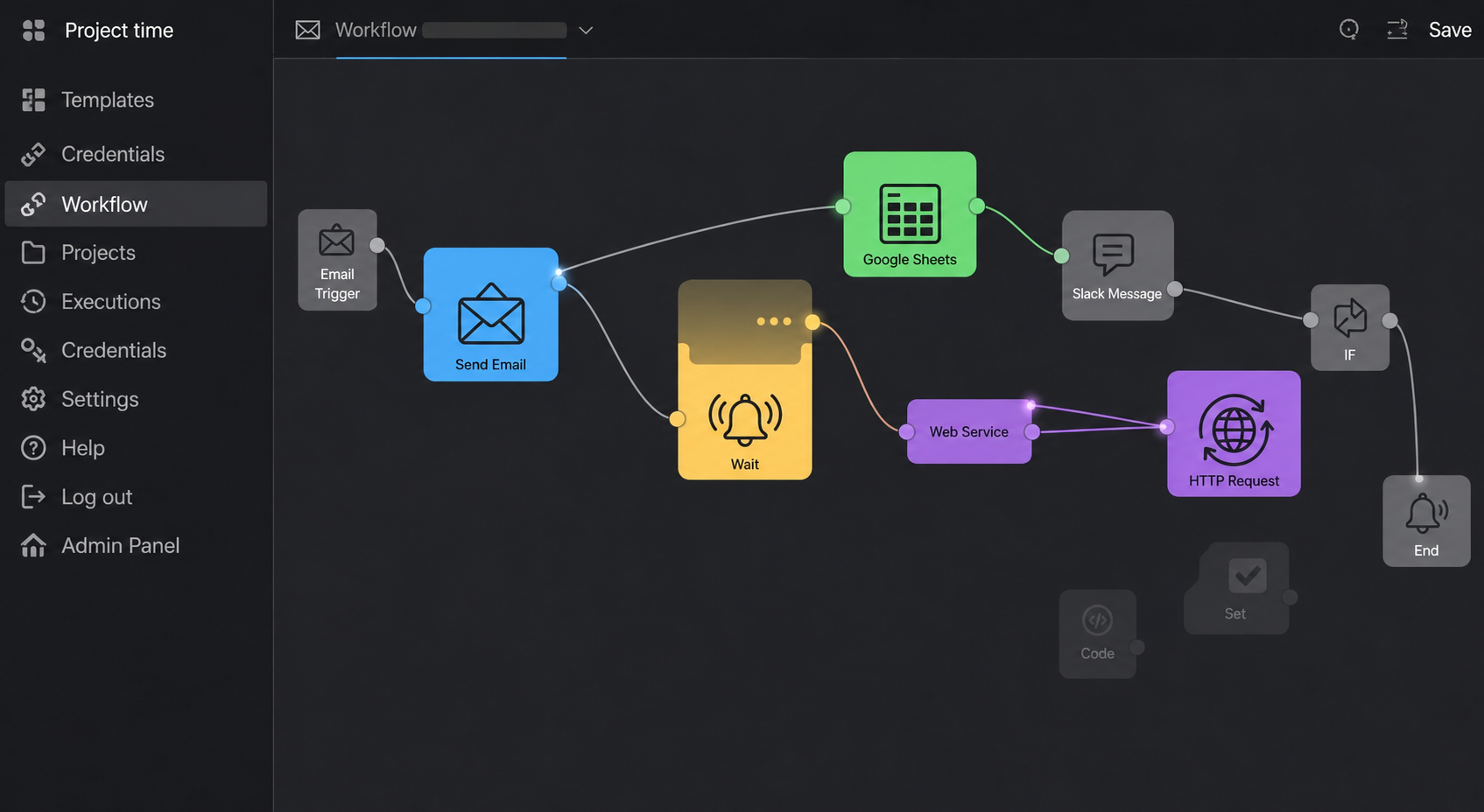Screen dimensions: 1484x812
Task: Select the purple Web Service node
Action: 969,431
